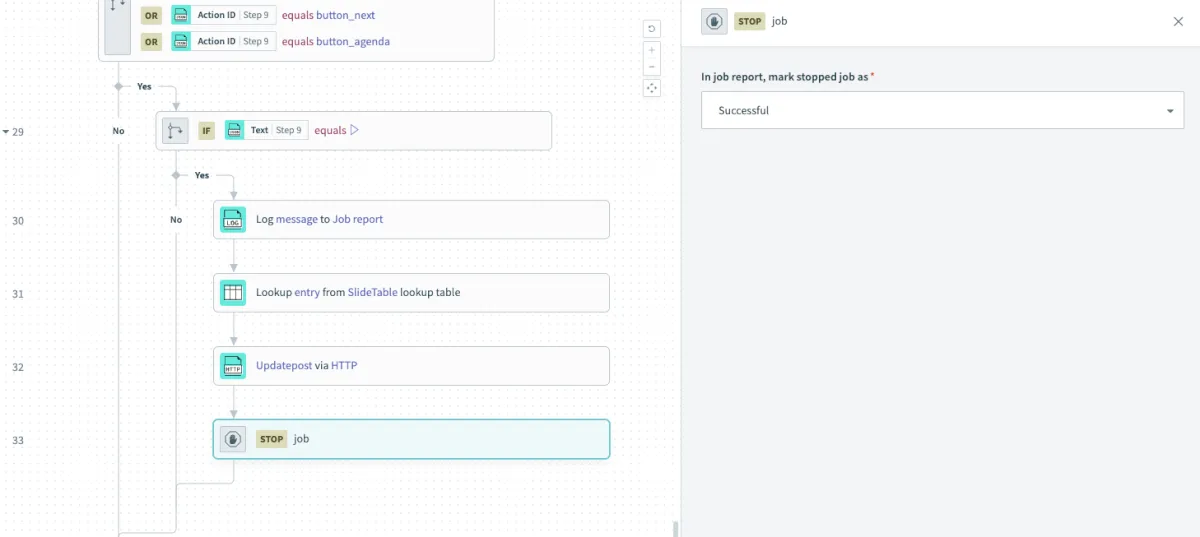Click the stop icon in the panel header
The height and width of the screenshot is (537, 1200).
tap(714, 21)
